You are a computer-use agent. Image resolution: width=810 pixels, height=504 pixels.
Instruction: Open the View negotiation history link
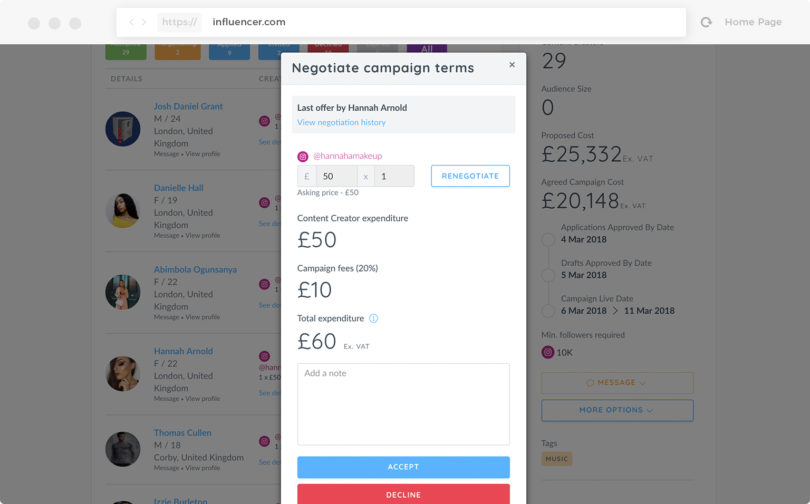click(x=341, y=122)
